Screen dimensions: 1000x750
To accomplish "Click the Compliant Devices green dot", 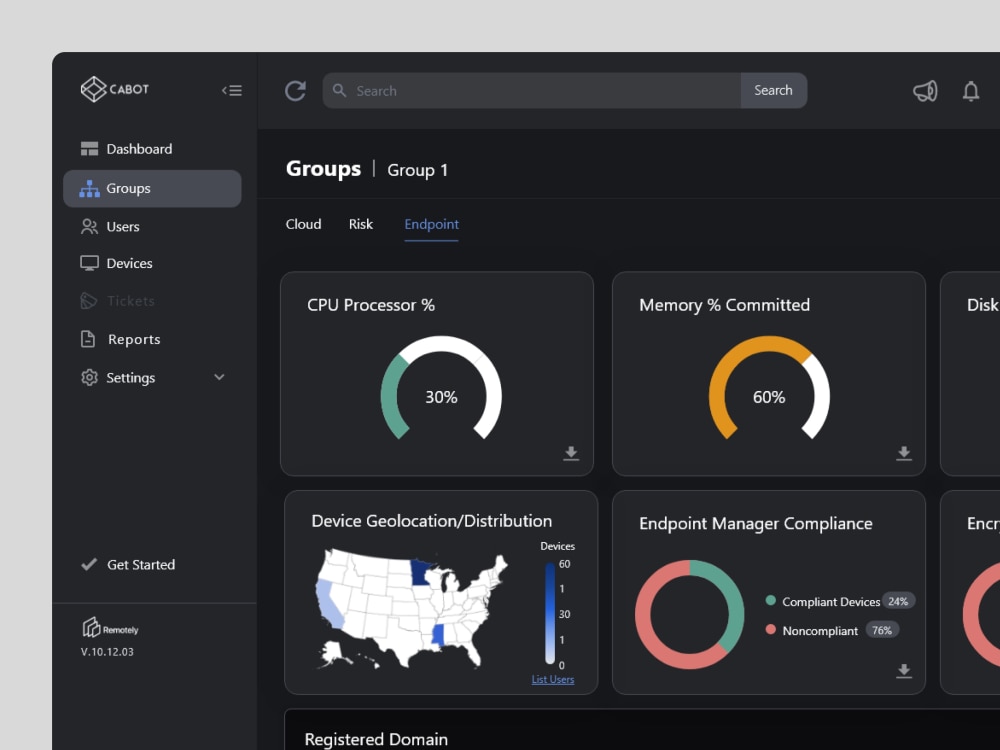I will click(770, 600).
